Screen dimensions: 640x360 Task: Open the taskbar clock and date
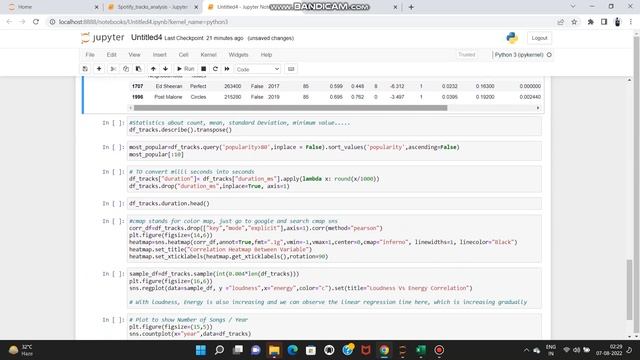[x=609, y=350]
